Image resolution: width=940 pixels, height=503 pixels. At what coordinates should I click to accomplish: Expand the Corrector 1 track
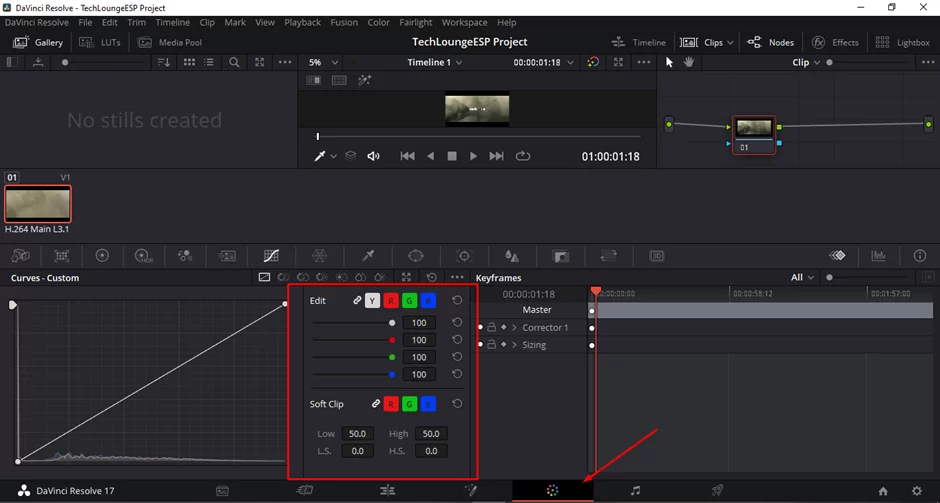514,327
